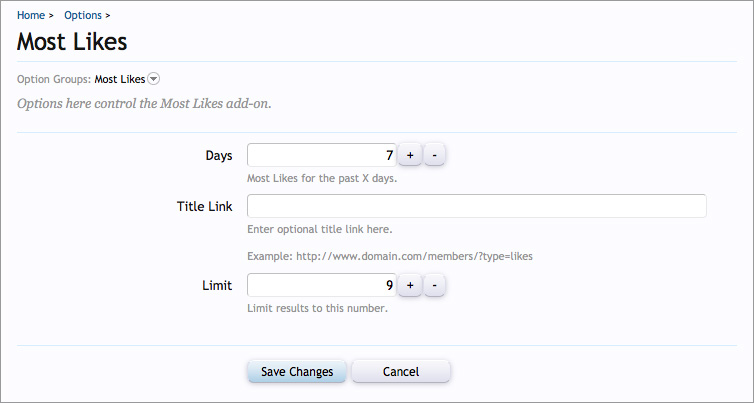Screen dimensions: 754x403
Task: Click the Limit field label
Action: [x=216, y=285]
